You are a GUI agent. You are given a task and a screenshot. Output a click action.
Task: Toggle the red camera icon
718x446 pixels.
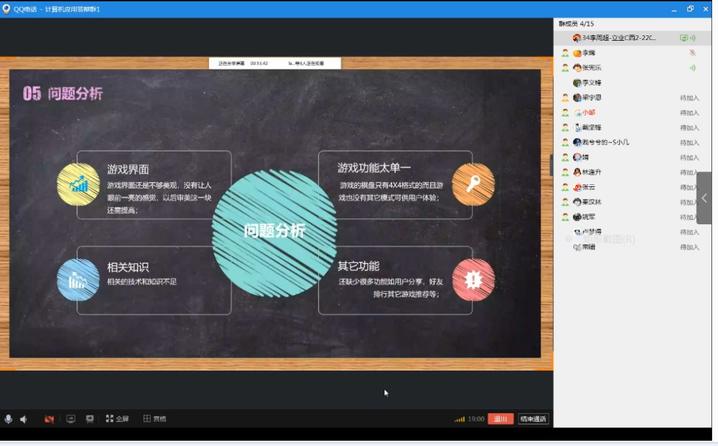coord(49,419)
